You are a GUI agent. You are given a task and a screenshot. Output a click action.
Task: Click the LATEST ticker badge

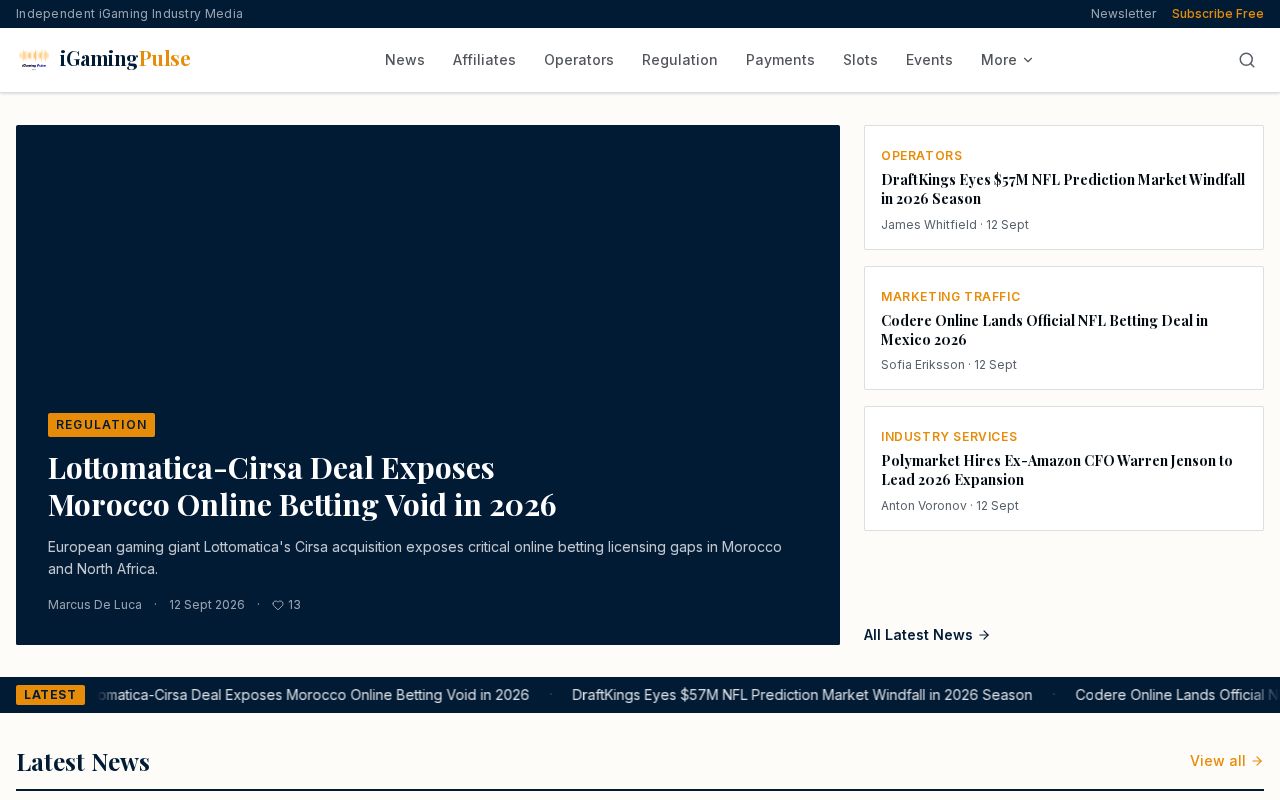click(x=50, y=695)
